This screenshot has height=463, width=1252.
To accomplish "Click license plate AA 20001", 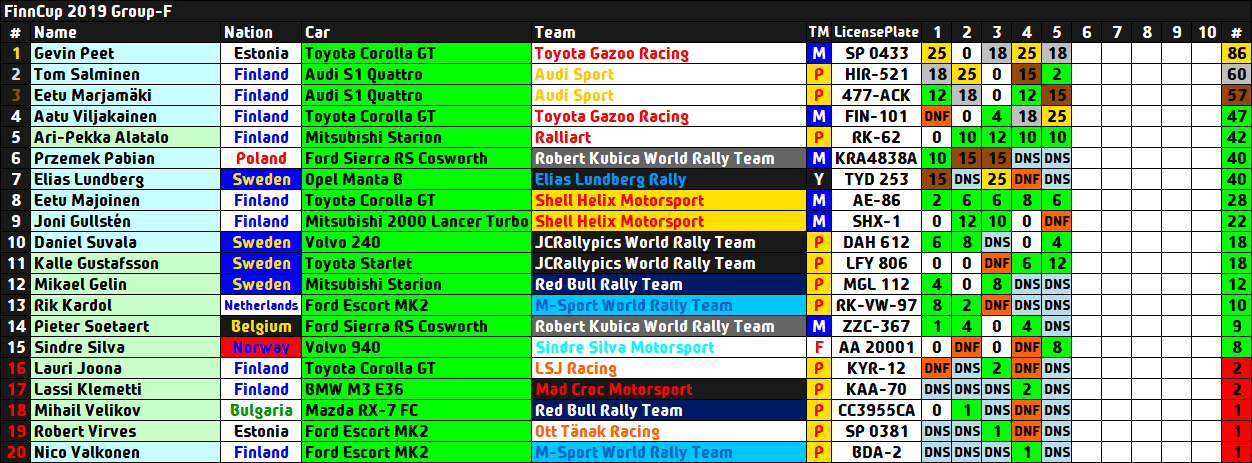I will point(876,347).
